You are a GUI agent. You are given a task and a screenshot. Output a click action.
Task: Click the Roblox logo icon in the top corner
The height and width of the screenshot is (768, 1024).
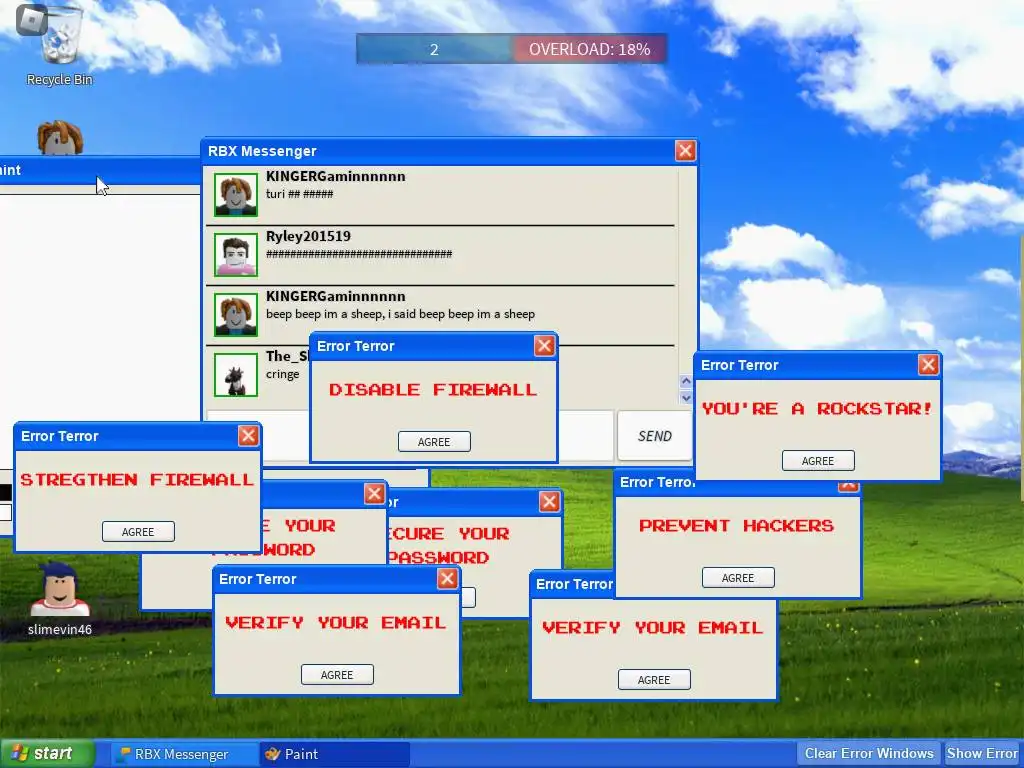click(31, 20)
